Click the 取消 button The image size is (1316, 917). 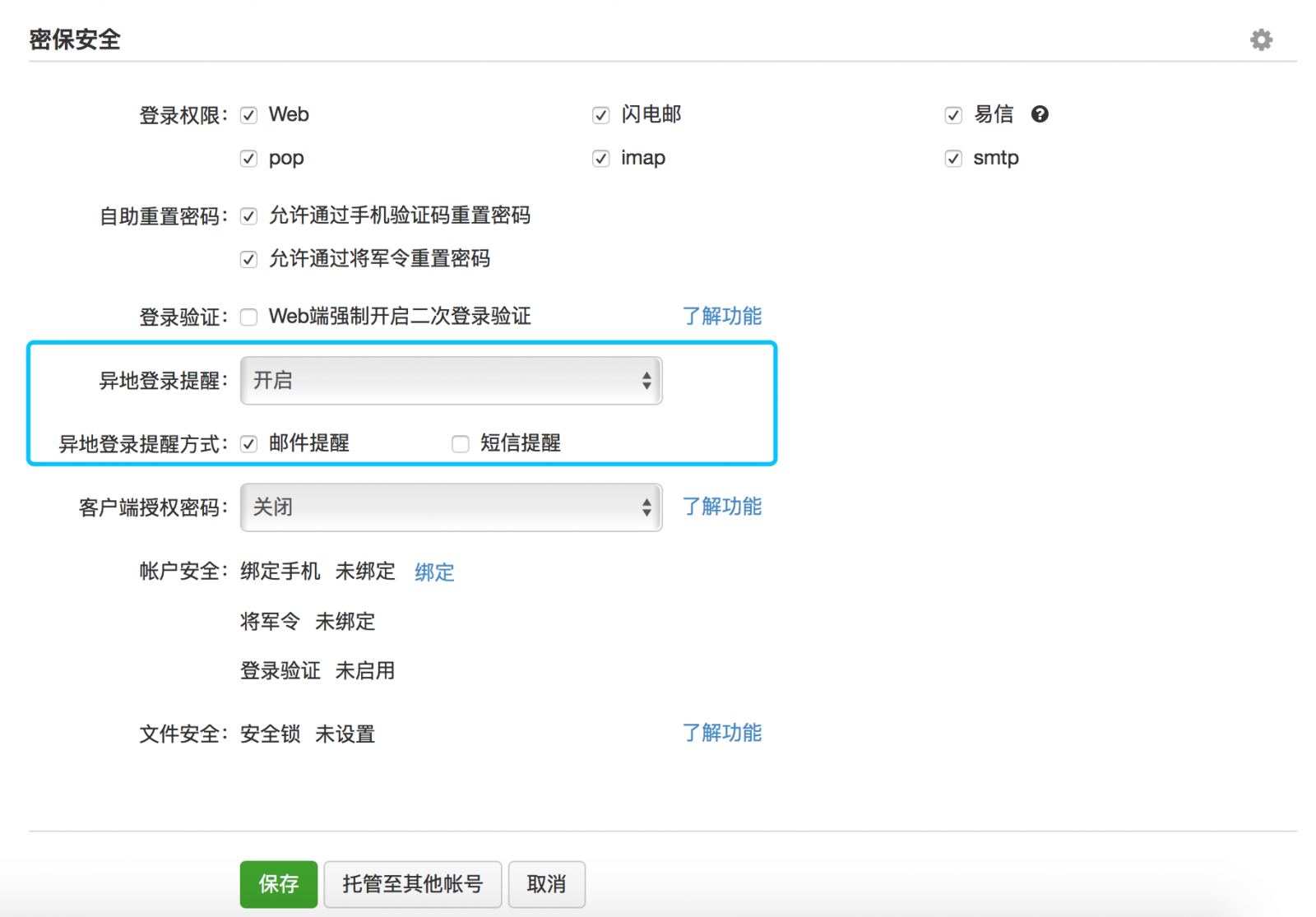point(546,884)
